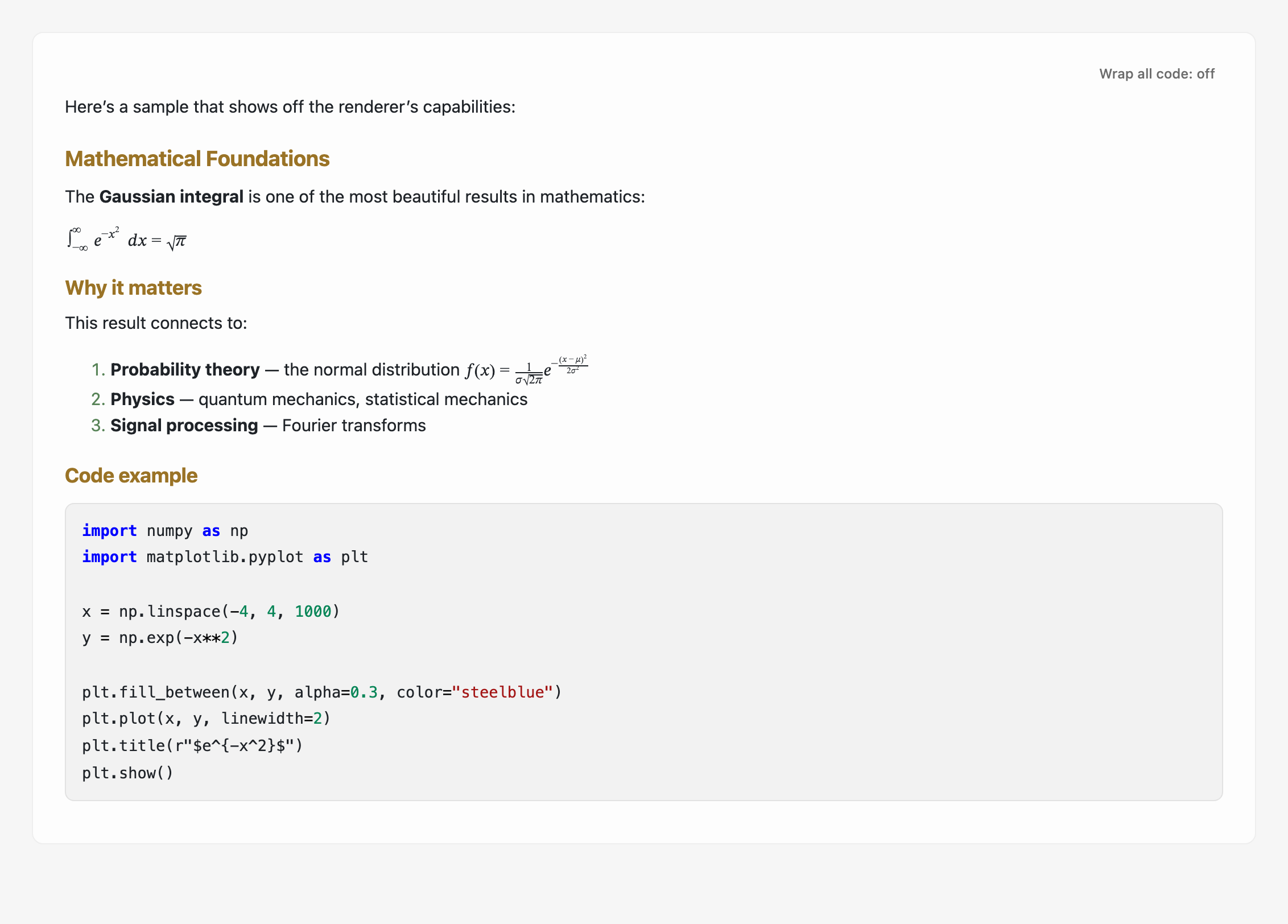Click the Gaussian integral formula equals sqrt pi

coord(126,239)
